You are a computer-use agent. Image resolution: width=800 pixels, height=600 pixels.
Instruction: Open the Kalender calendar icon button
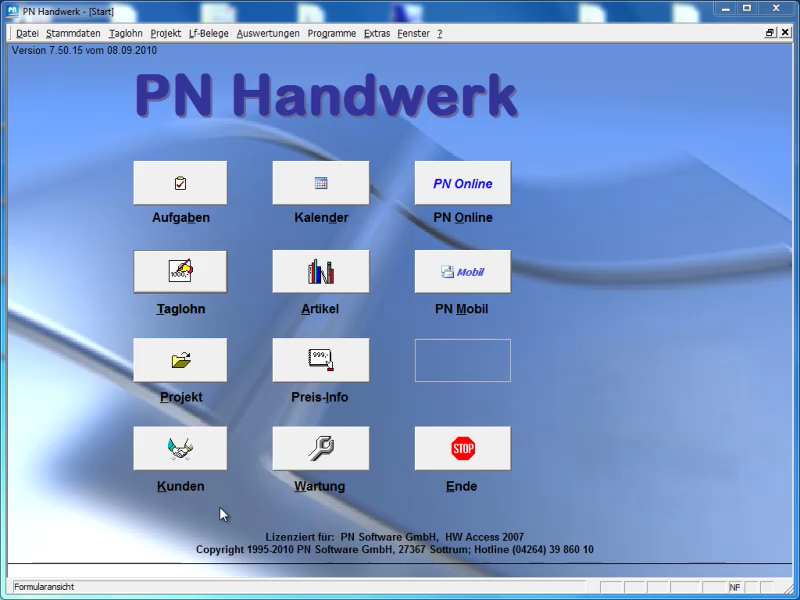320,183
